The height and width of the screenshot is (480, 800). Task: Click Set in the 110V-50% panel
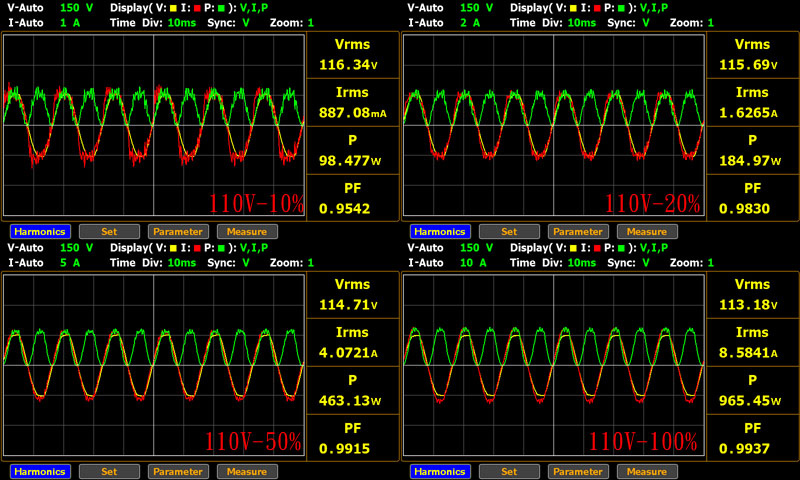(109, 471)
